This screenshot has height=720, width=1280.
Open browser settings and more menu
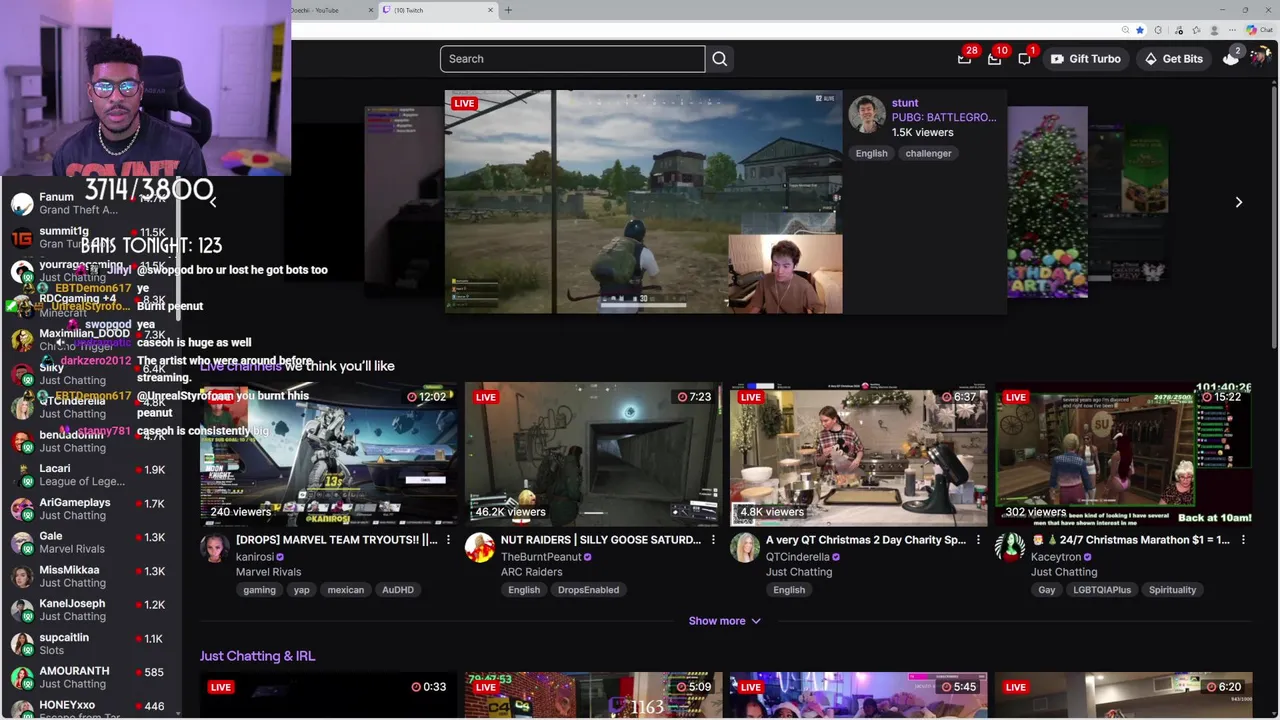coord(1231,30)
